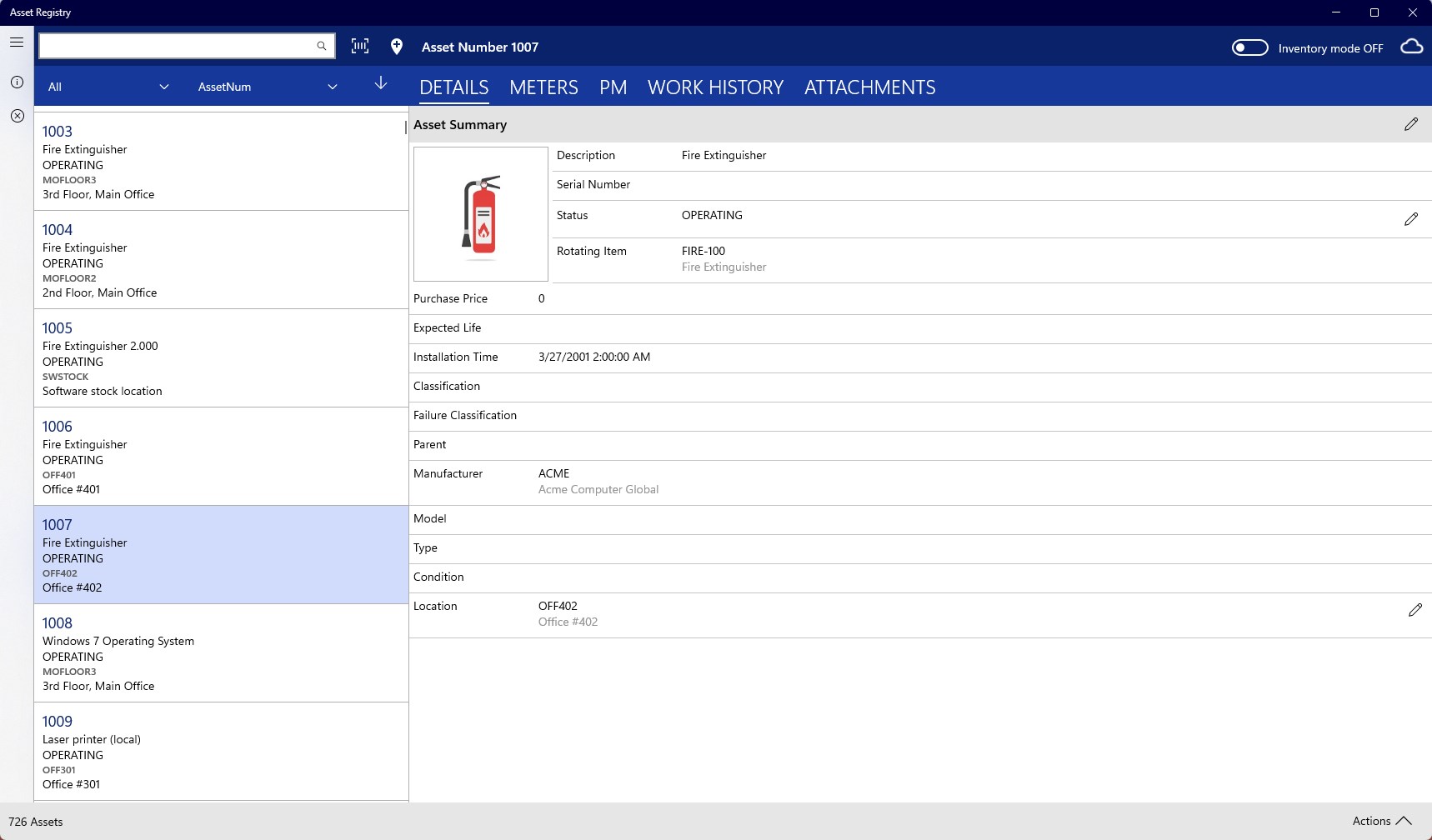This screenshot has width=1432, height=840.
Task: Click the cloud sync icon
Action: pyautogui.click(x=1411, y=47)
